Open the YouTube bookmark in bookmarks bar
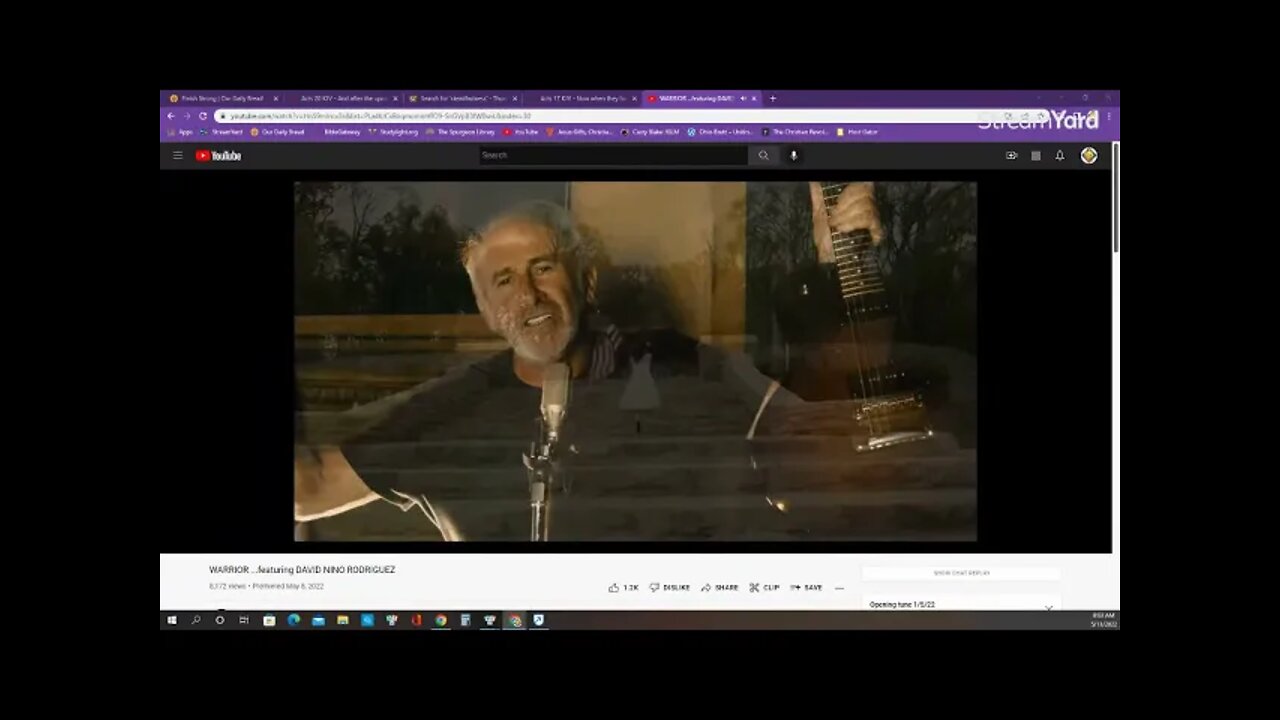The height and width of the screenshot is (720, 1280). (521, 132)
